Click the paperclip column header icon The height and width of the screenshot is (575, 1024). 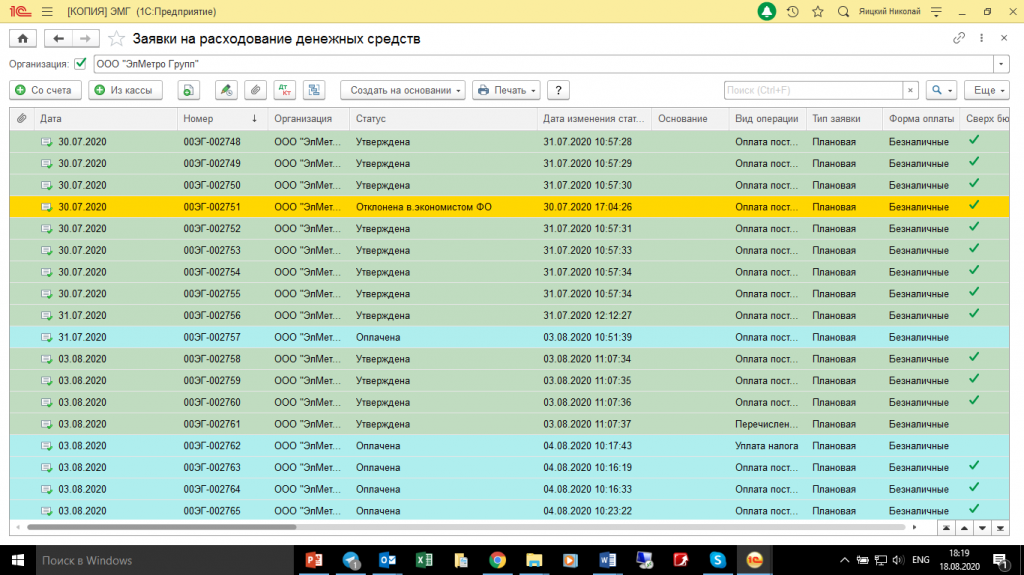coord(22,118)
